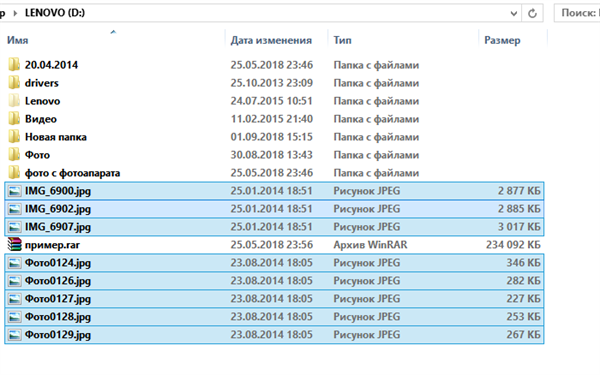Click the 3 017 КБ size value
This screenshot has height=375, width=600.
point(519,227)
